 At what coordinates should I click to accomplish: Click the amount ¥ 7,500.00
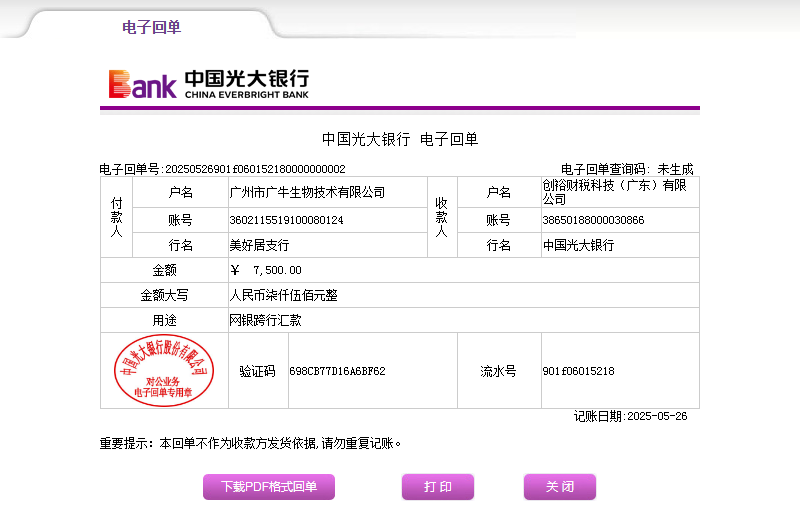click(x=266, y=270)
